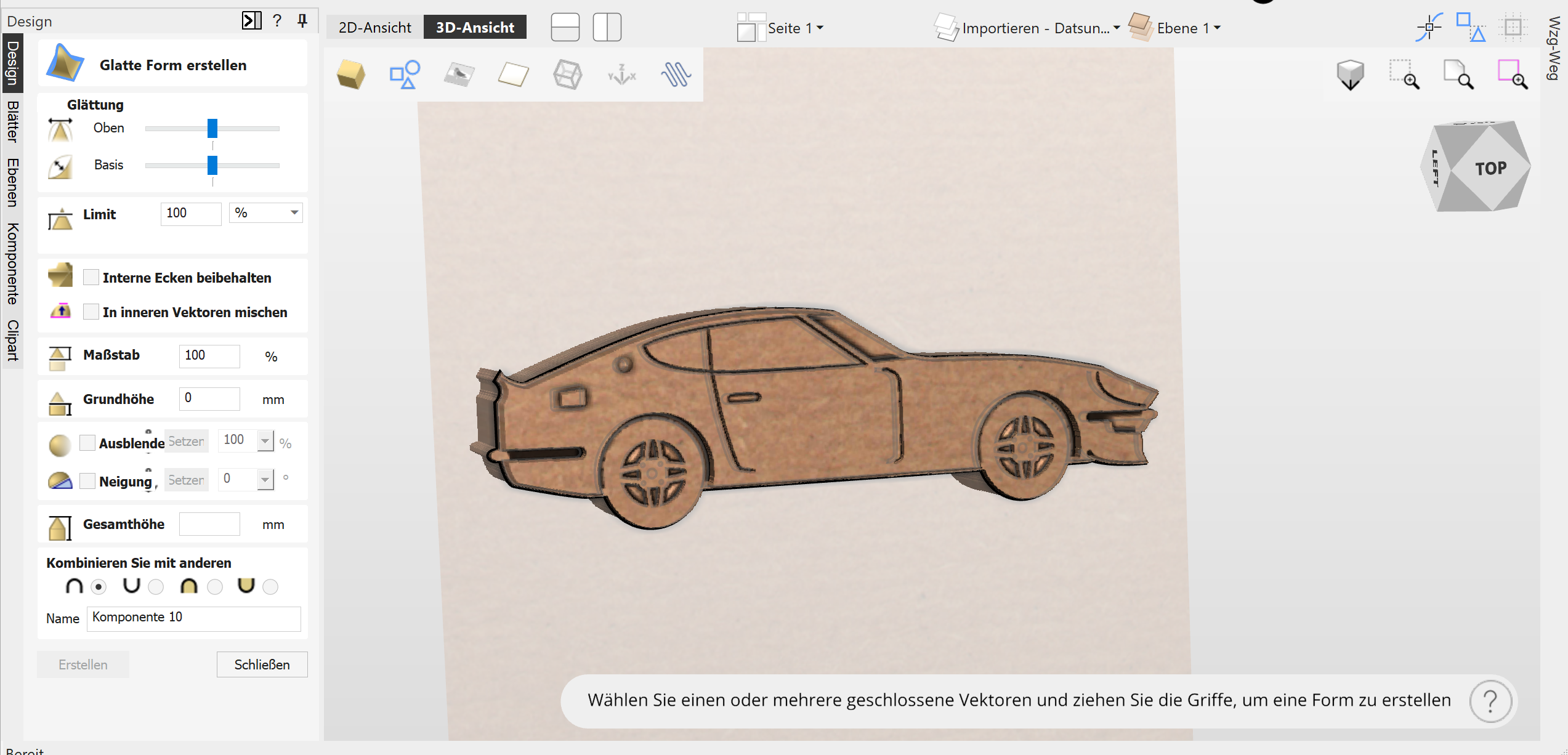Viewport: 1568px width, 755px height.
Task: Select the zoom-to-box magnifier icon
Action: click(1404, 75)
